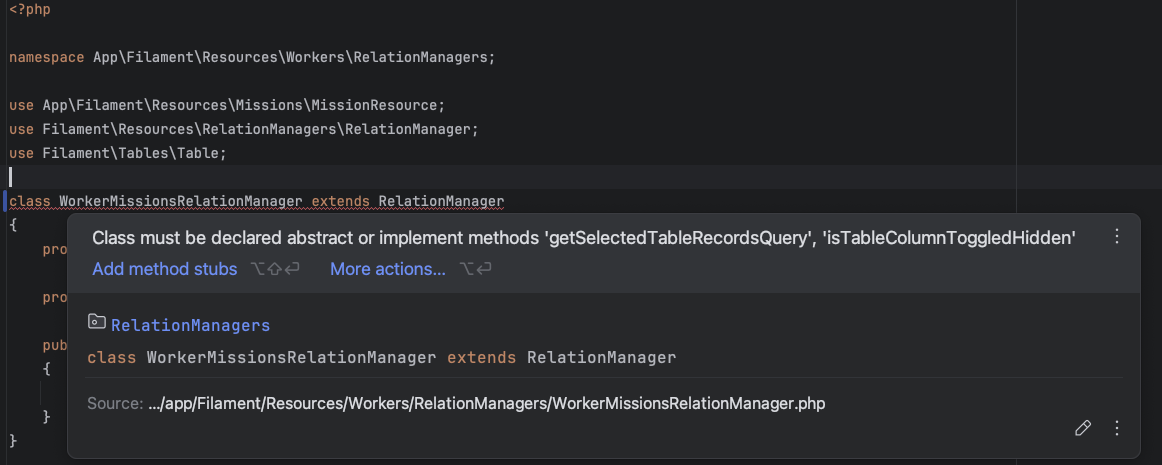The image size is (1162, 465).
Task: Click the Source file path in the popup
Action: click(485, 404)
